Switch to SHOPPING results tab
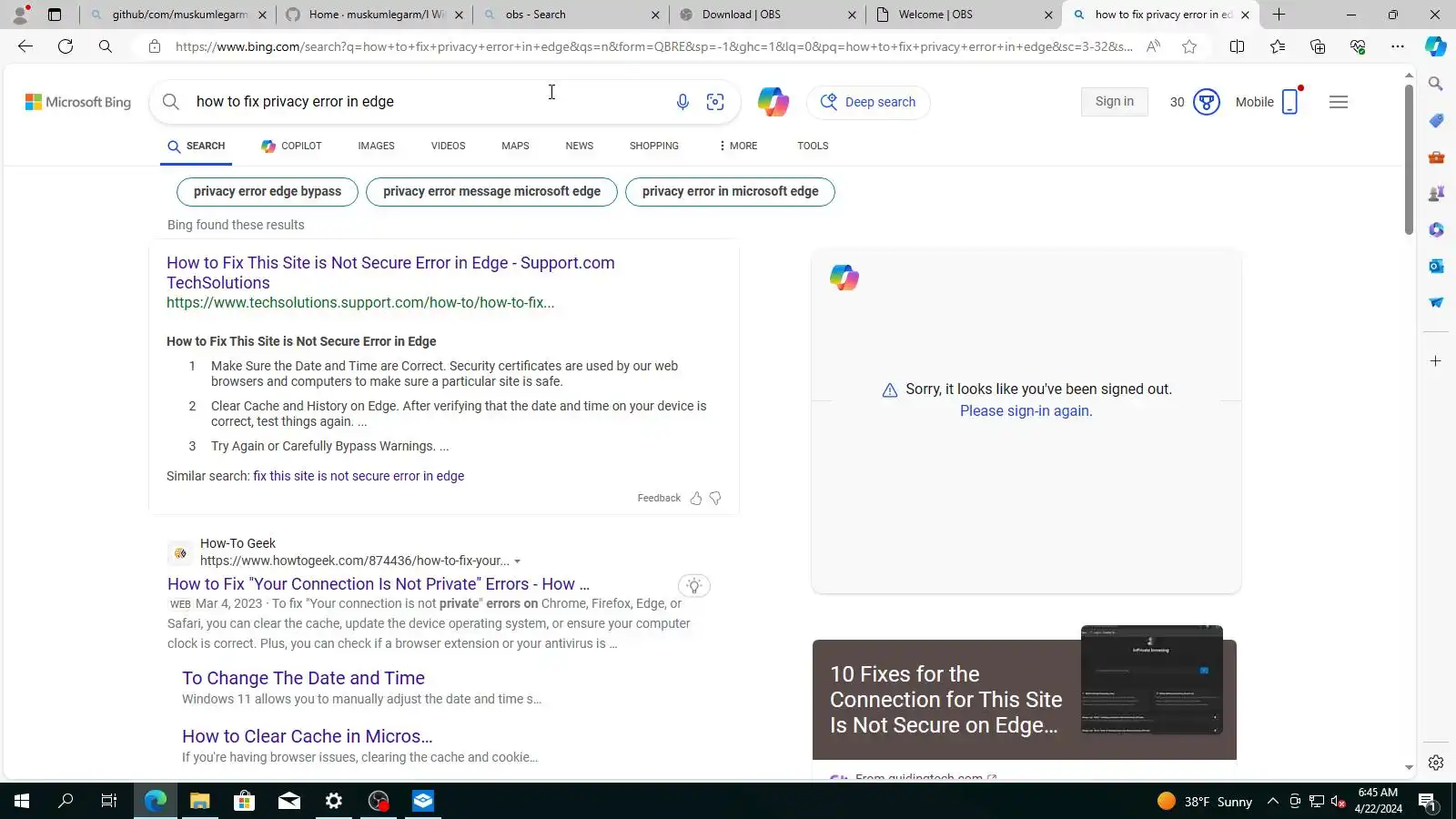This screenshot has width=1456, height=819. click(654, 146)
